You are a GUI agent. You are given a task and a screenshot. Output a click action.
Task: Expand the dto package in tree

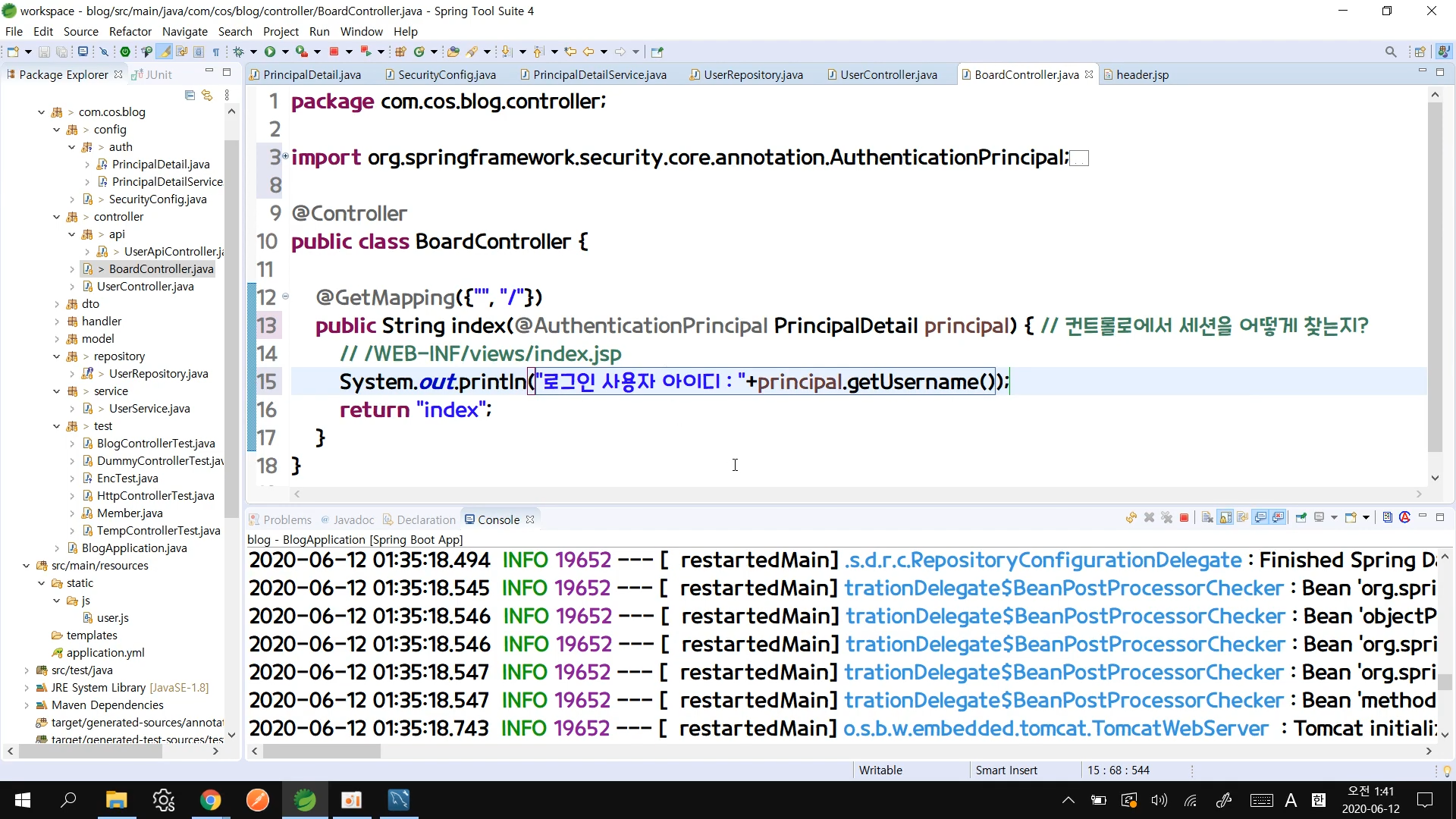pos(57,304)
